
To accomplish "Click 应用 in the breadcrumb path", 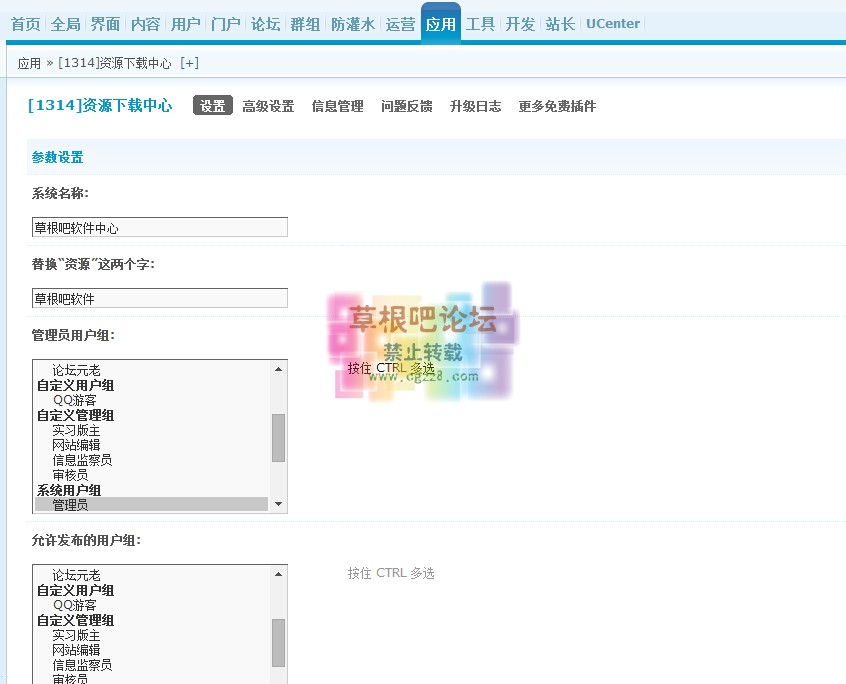I will [29, 63].
